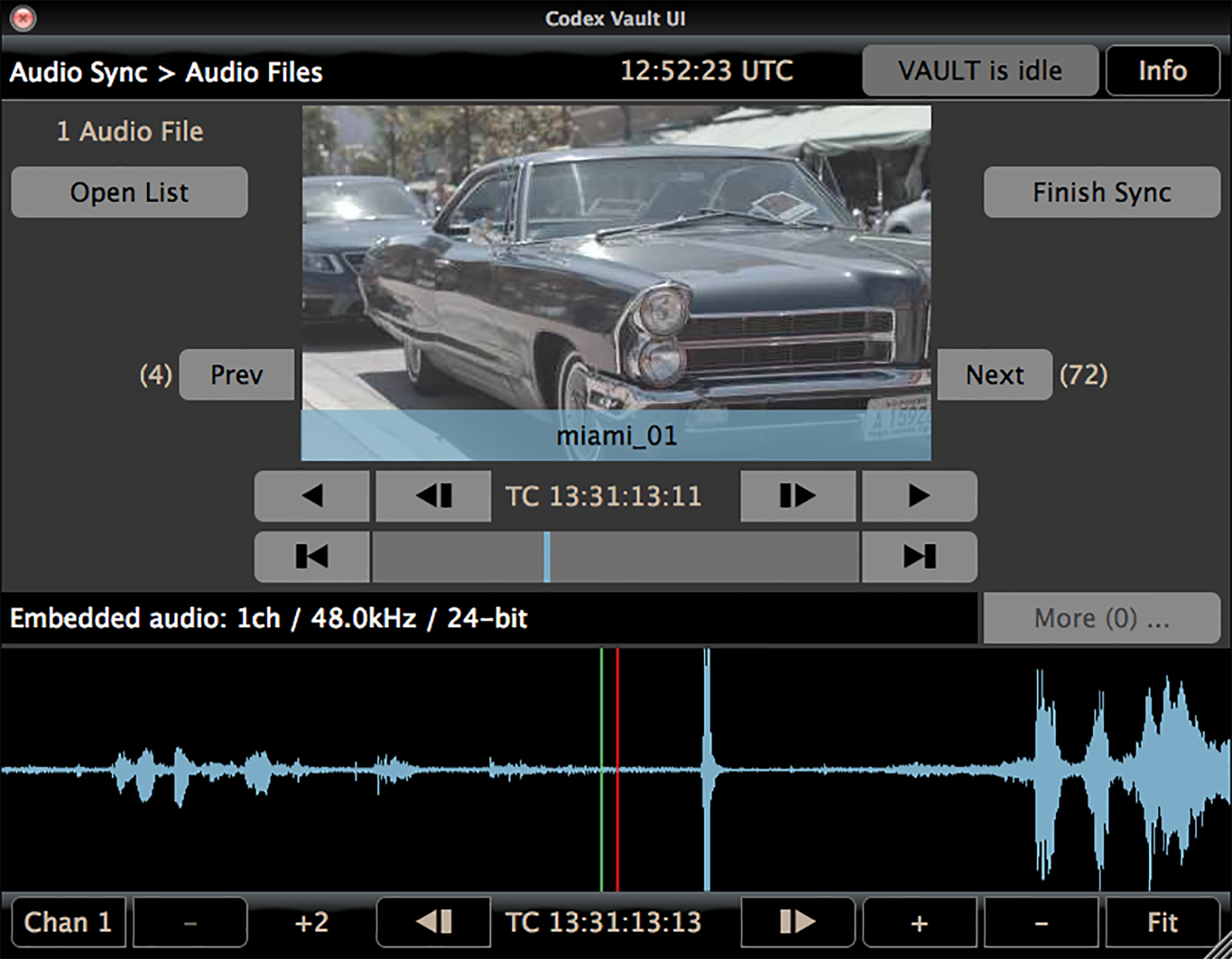Click the green marker line in waveform

602,770
